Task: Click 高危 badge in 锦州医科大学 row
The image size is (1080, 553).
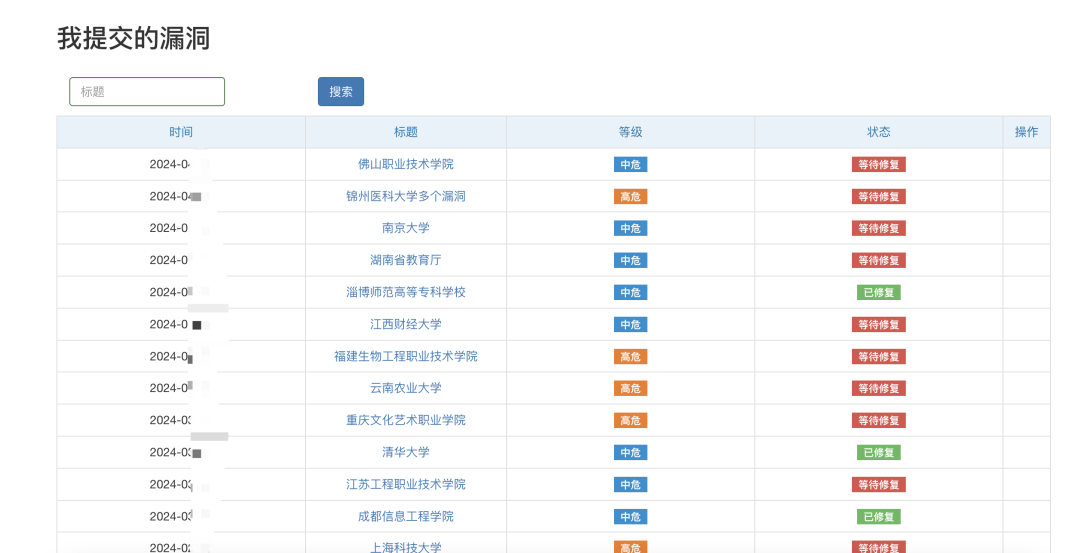Action: coord(630,197)
